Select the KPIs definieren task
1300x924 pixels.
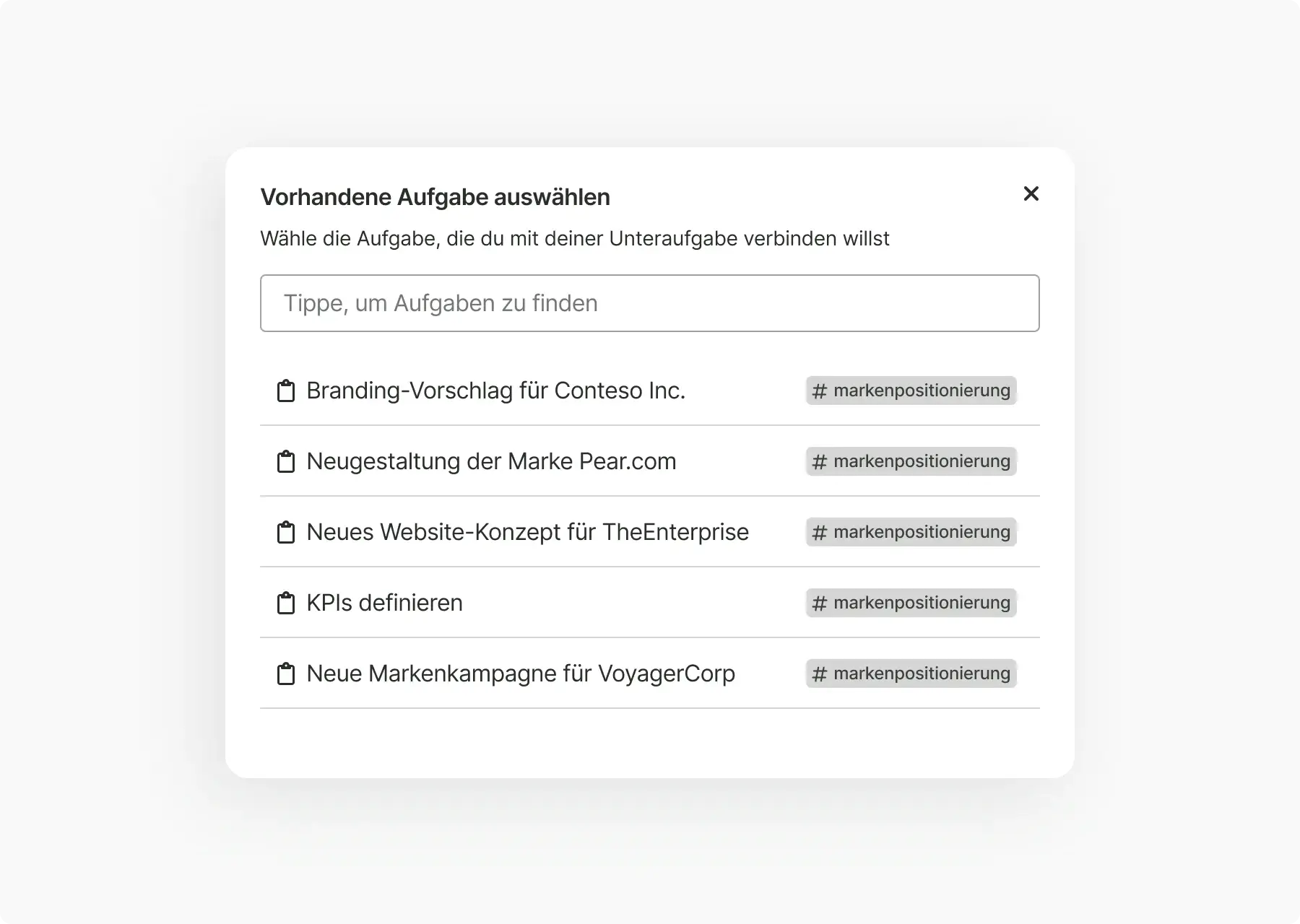(384, 603)
